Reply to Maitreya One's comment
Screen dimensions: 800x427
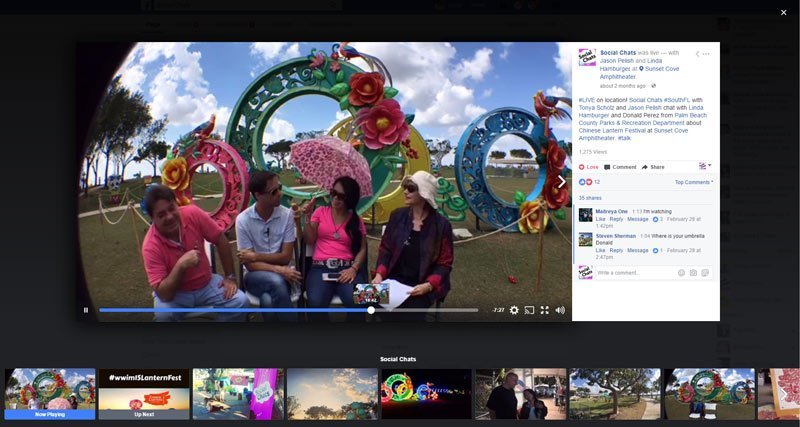coord(616,219)
